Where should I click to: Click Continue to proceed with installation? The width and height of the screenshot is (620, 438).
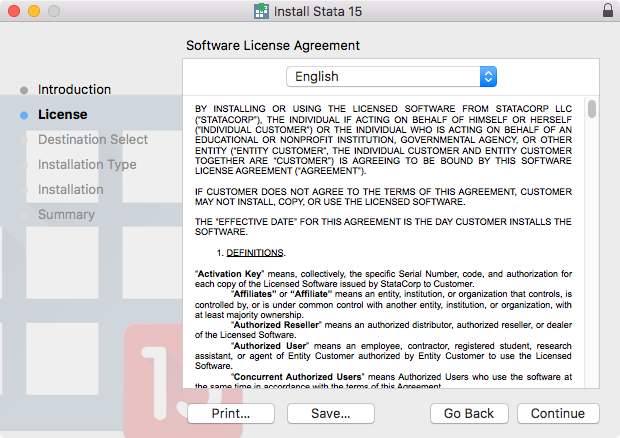tap(558, 413)
